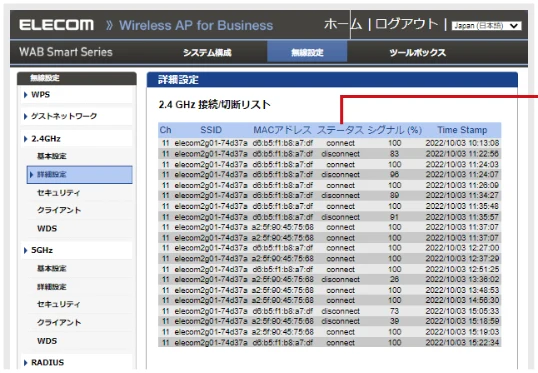Click timestamp 2022/10/03 11:35:48
The width and height of the screenshot is (538, 373).
[x=462, y=206]
